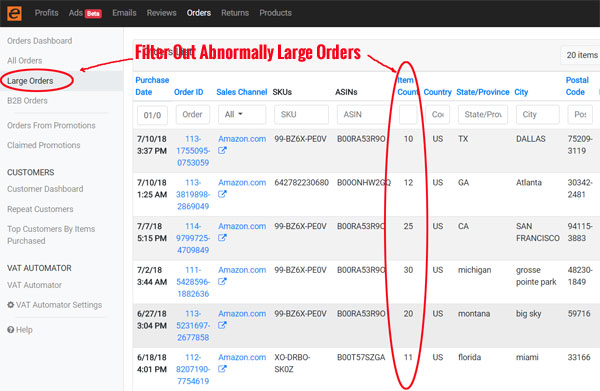Open external link icon for order 114-9799725-4709849
The image size is (600, 391).
click(x=222, y=238)
